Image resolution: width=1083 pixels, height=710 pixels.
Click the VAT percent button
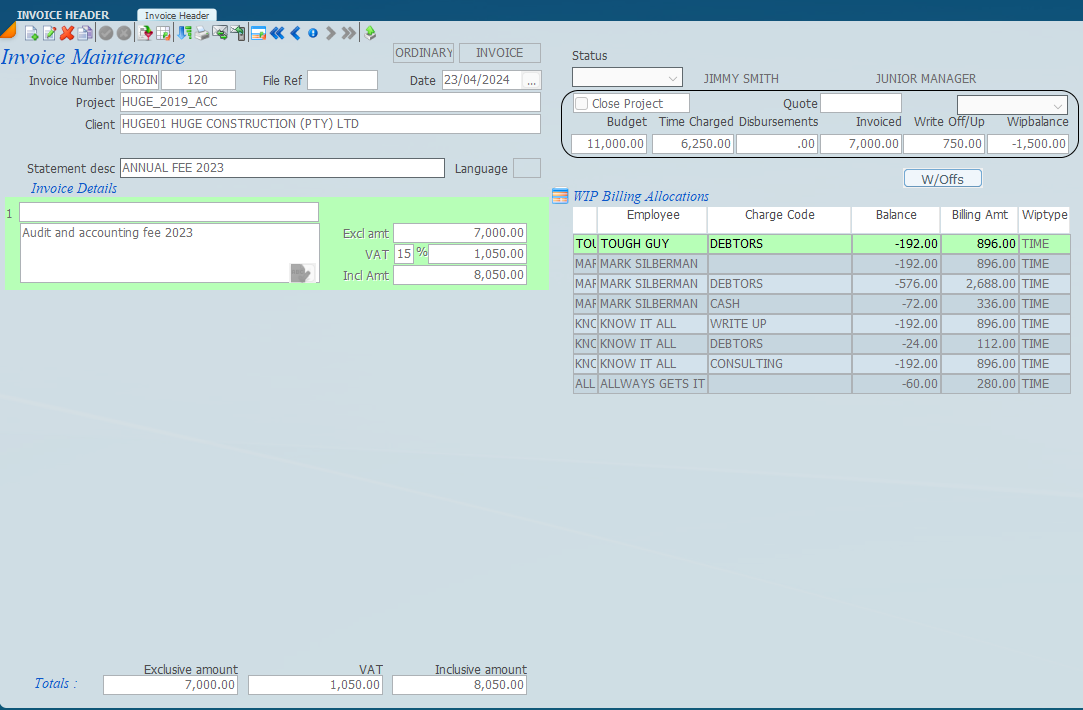pos(421,253)
